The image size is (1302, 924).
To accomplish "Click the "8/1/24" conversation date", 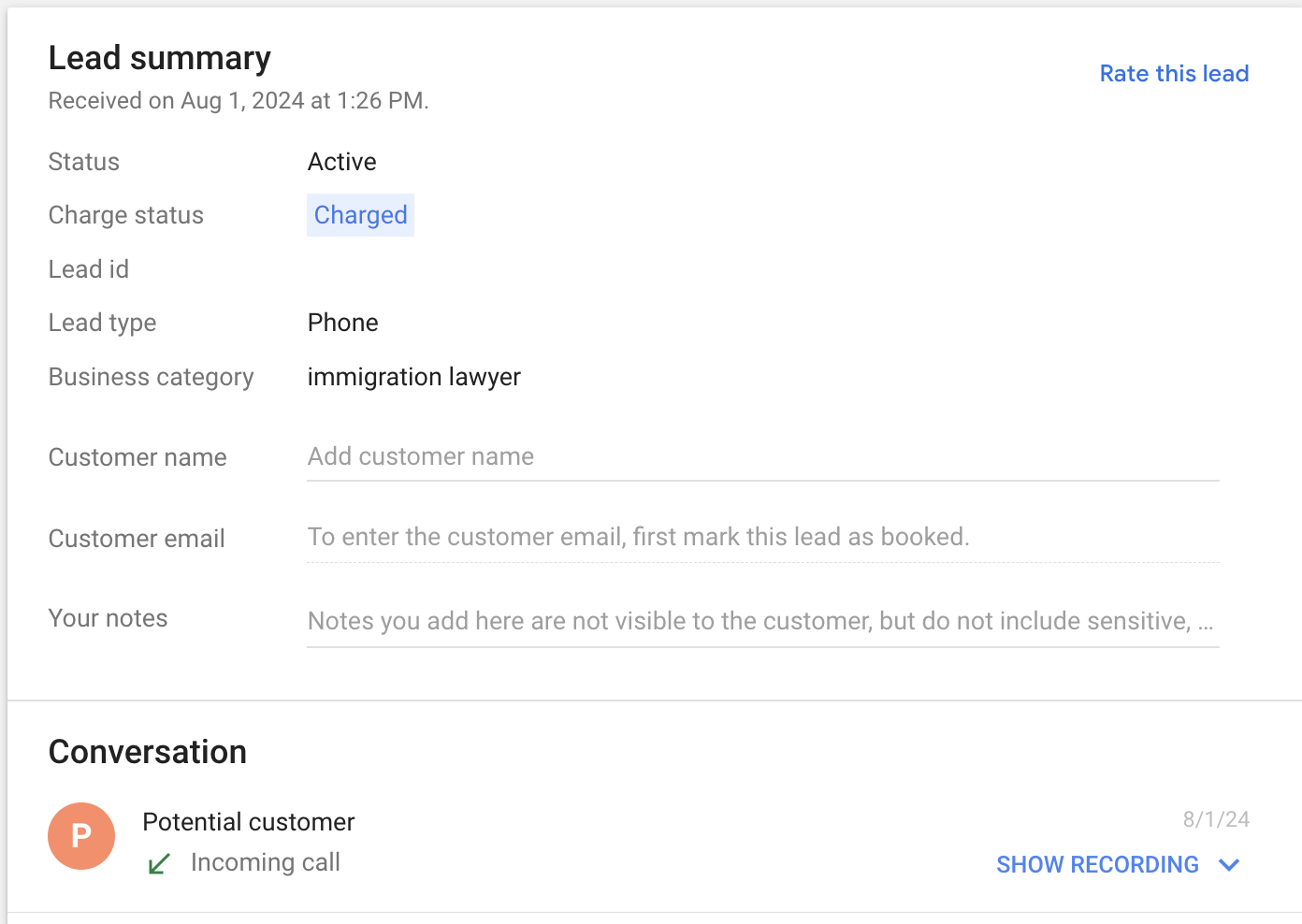I will [x=1216, y=818].
